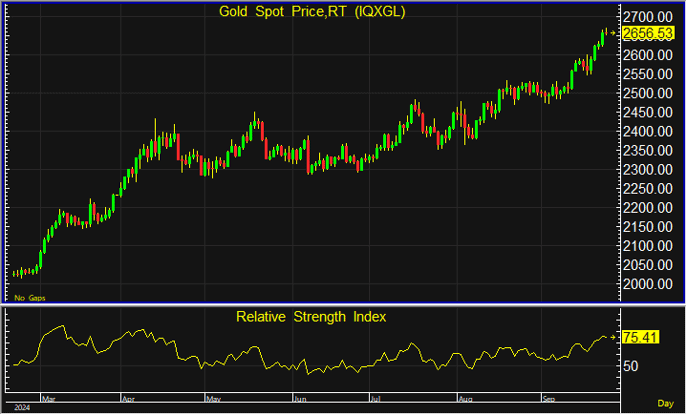Click the Relative Strength Index pane title
The image size is (687, 415).
[311, 317]
